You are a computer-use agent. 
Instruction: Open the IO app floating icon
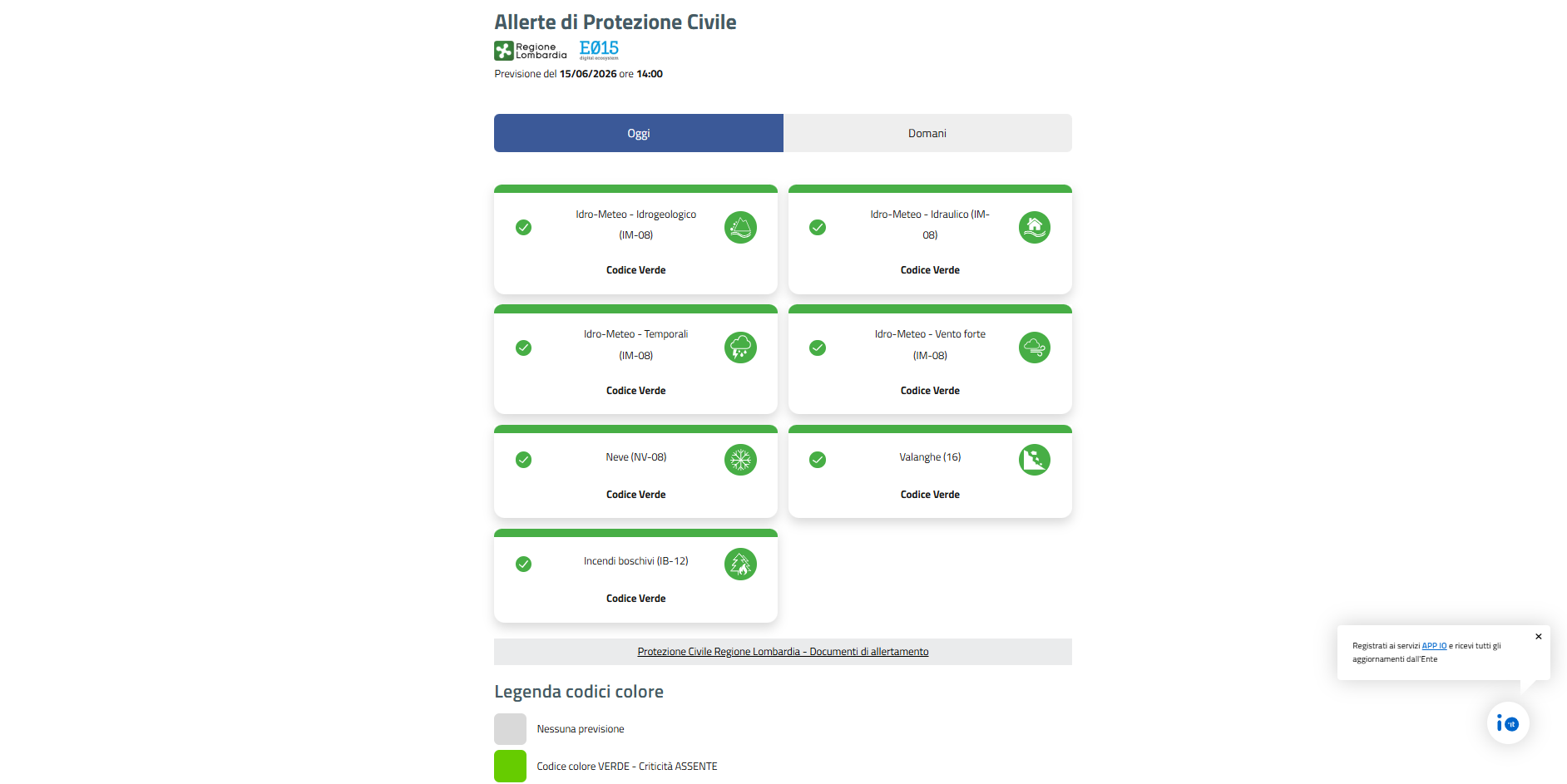tap(1508, 723)
